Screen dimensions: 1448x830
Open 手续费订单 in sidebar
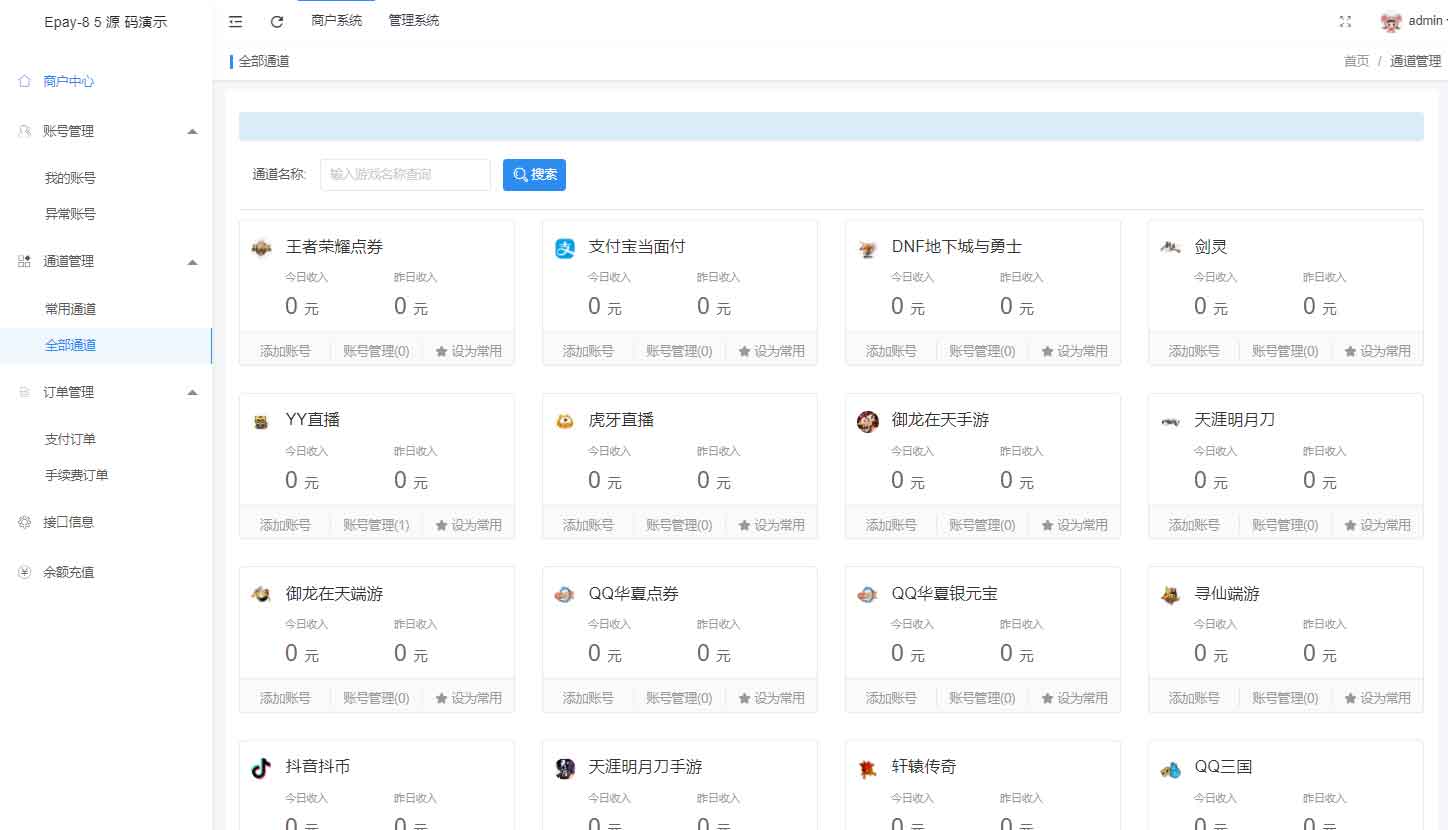click(x=76, y=475)
